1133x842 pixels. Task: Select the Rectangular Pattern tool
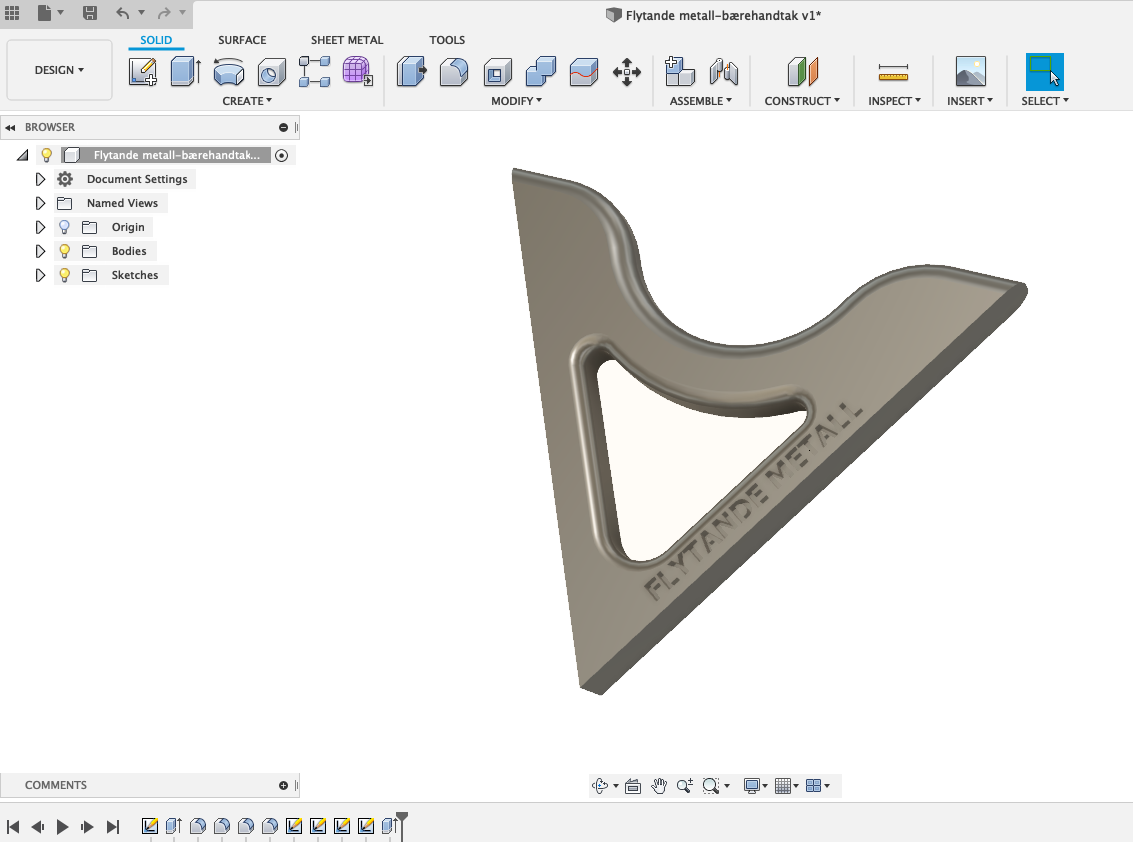click(x=315, y=72)
